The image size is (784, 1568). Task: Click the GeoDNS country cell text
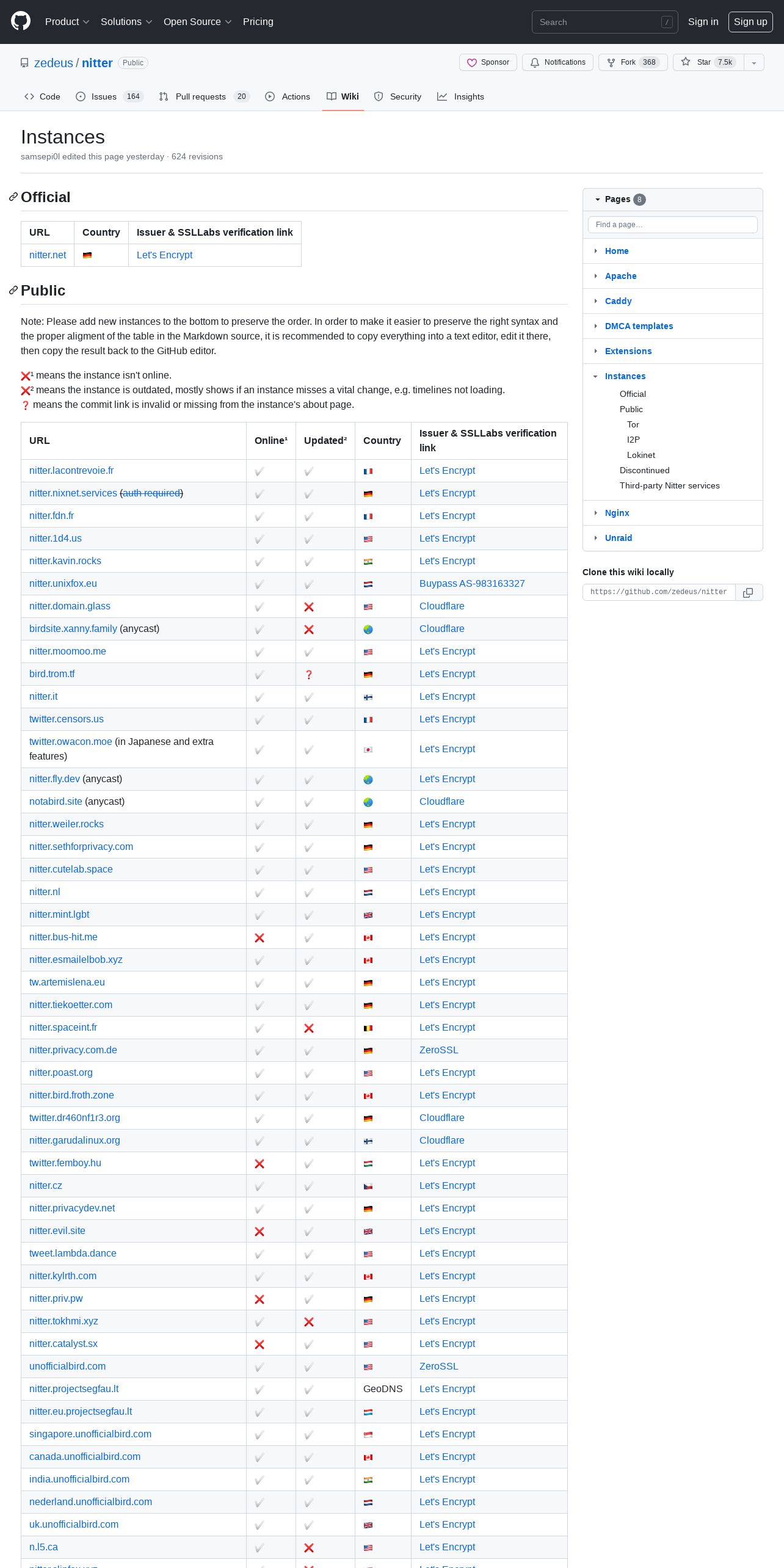[x=383, y=1389]
